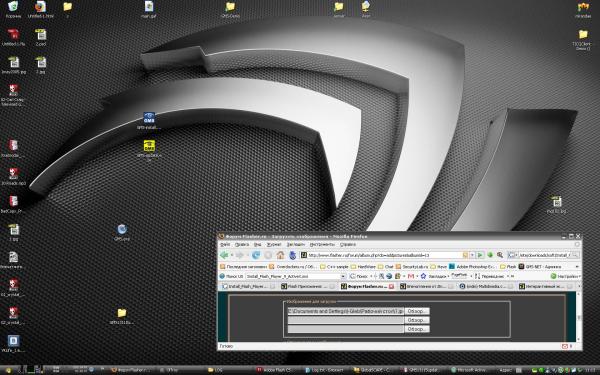Image resolution: width=600 pixels, height=375 pixels.
Task: Click Firefox Forward arrow button
Action: (240, 255)
